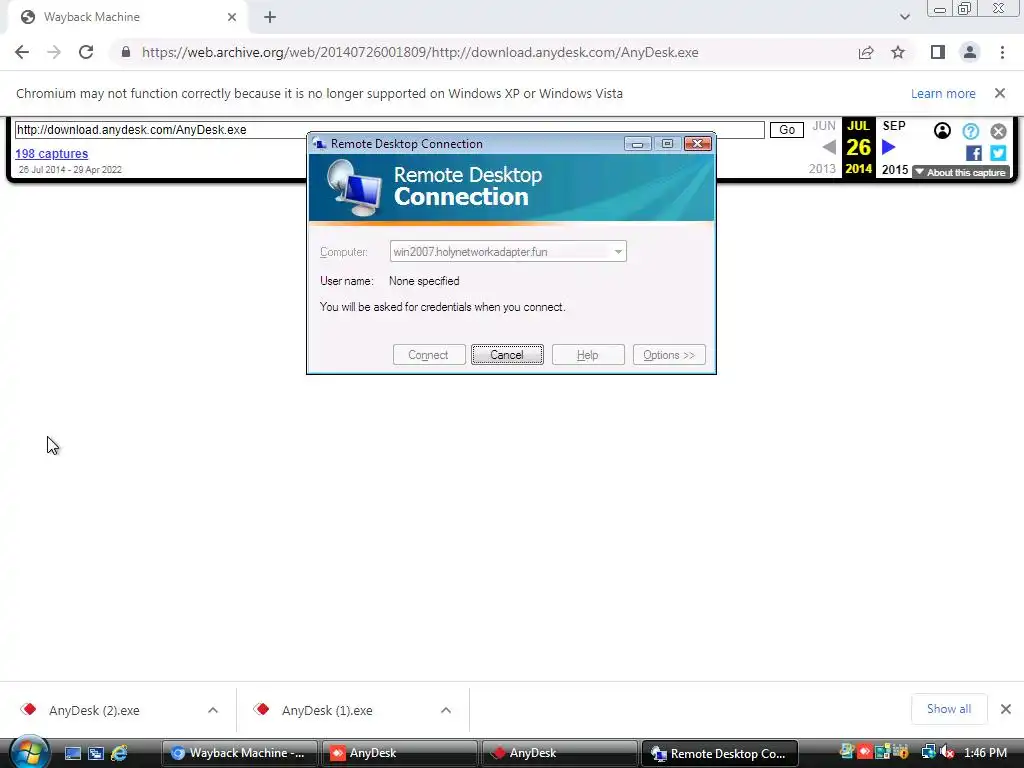
Task: Switch to second AnyDesk taskbar button
Action: coord(559,753)
